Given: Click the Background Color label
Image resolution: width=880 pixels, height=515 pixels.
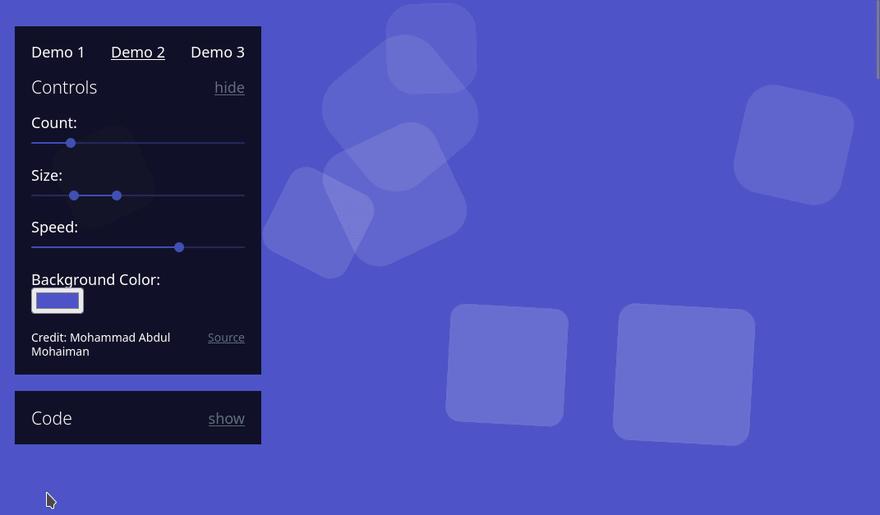Looking at the screenshot, I should (96, 279).
